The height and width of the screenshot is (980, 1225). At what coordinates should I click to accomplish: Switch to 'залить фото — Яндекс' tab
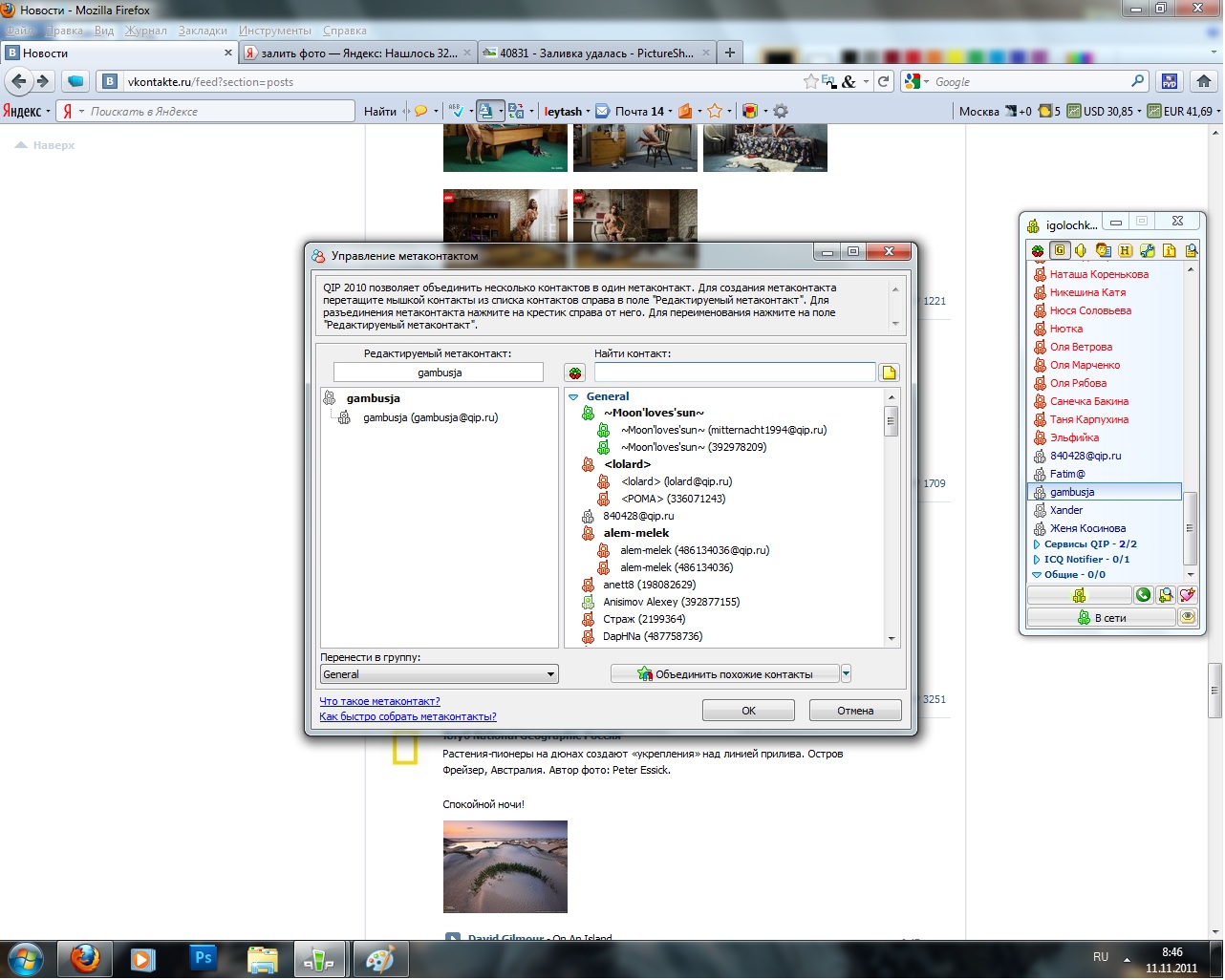point(358,53)
